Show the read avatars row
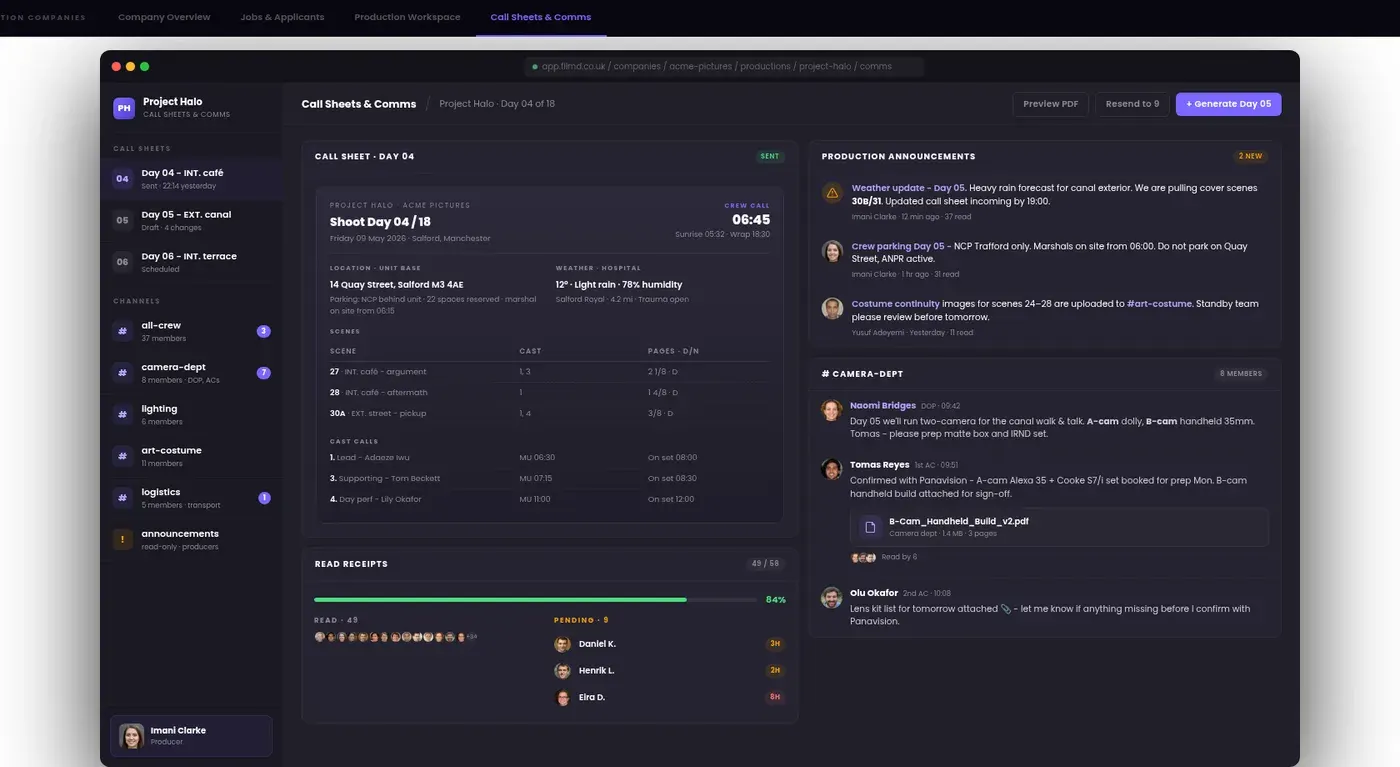1400x767 pixels. pyautogui.click(x=396, y=637)
